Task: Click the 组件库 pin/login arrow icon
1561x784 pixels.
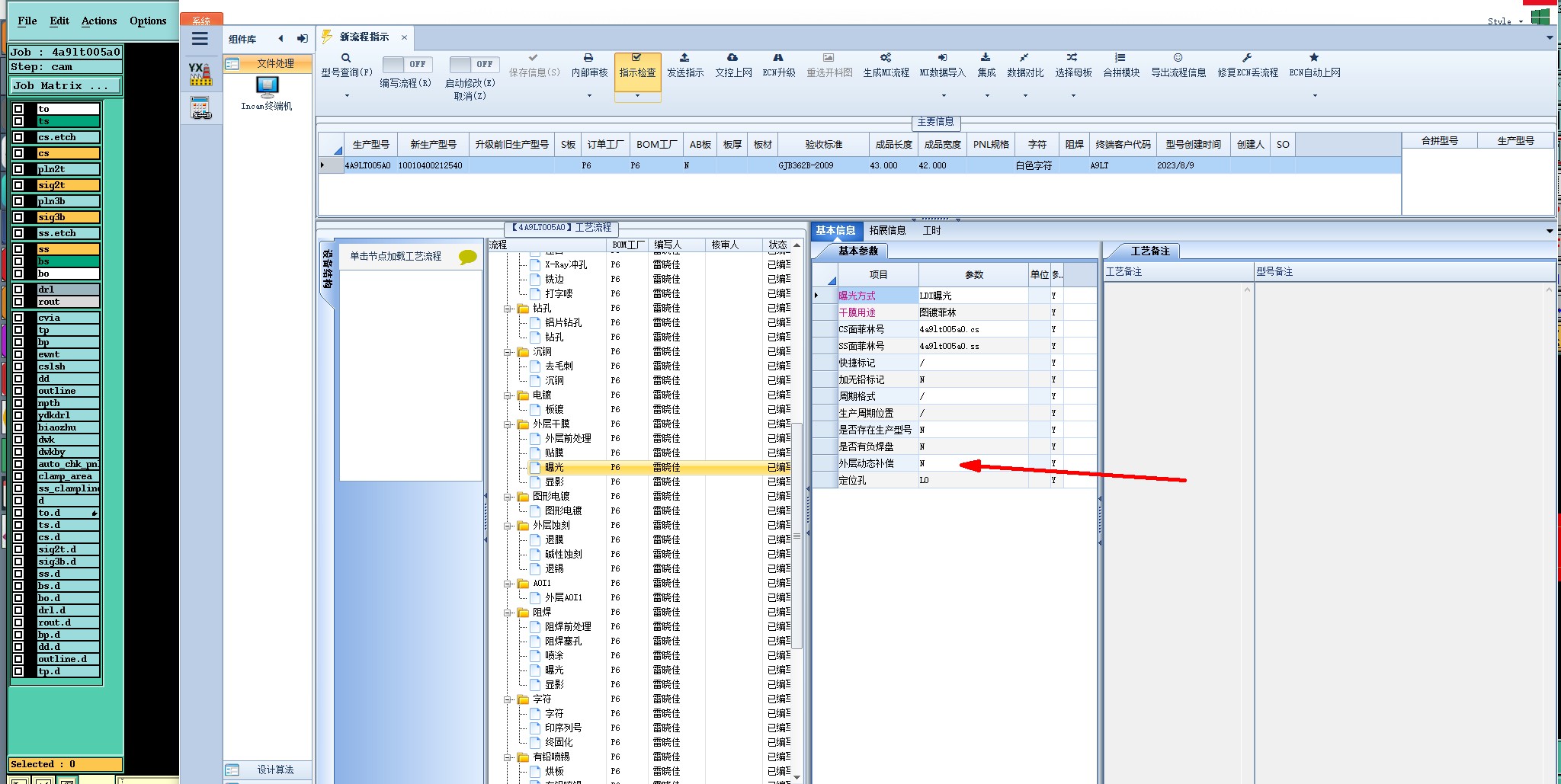Action: [x=303, y=39]
